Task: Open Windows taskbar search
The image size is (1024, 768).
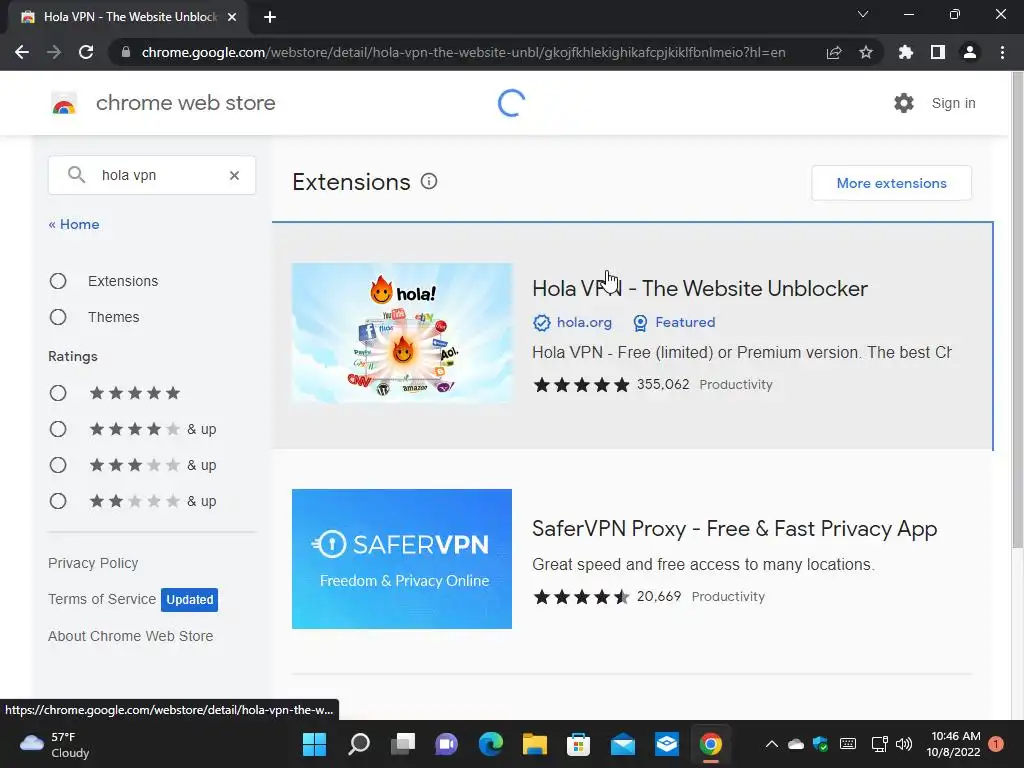Action: pyautogui.click(x=359, y=744)
